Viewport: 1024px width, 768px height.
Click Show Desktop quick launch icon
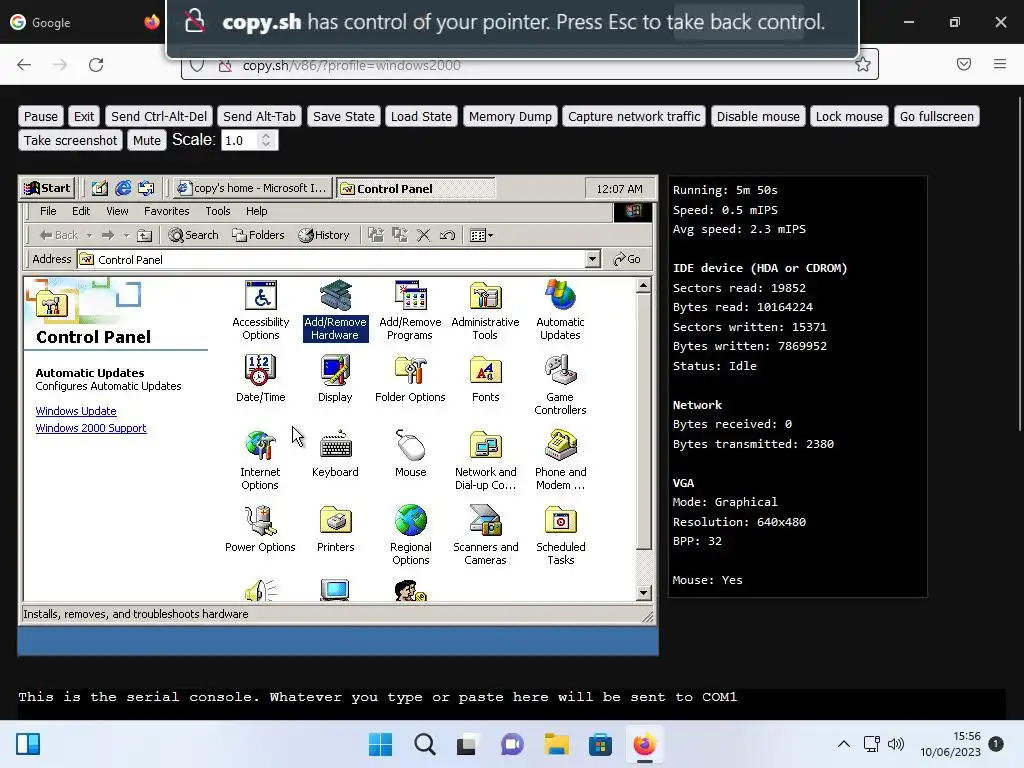pos(99,188)
